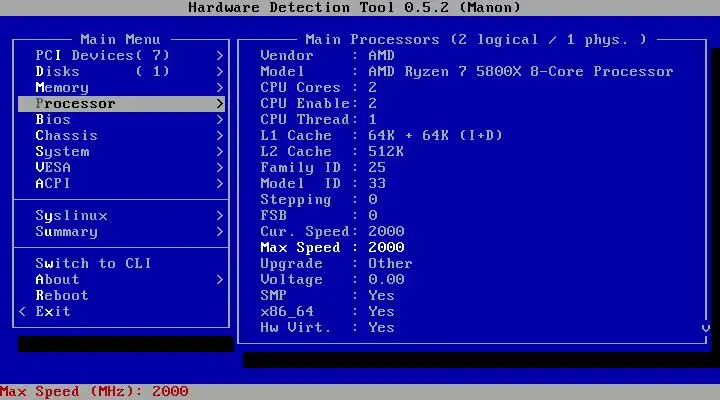Expand the arrow next to Processor

click(x=219, y=104)
